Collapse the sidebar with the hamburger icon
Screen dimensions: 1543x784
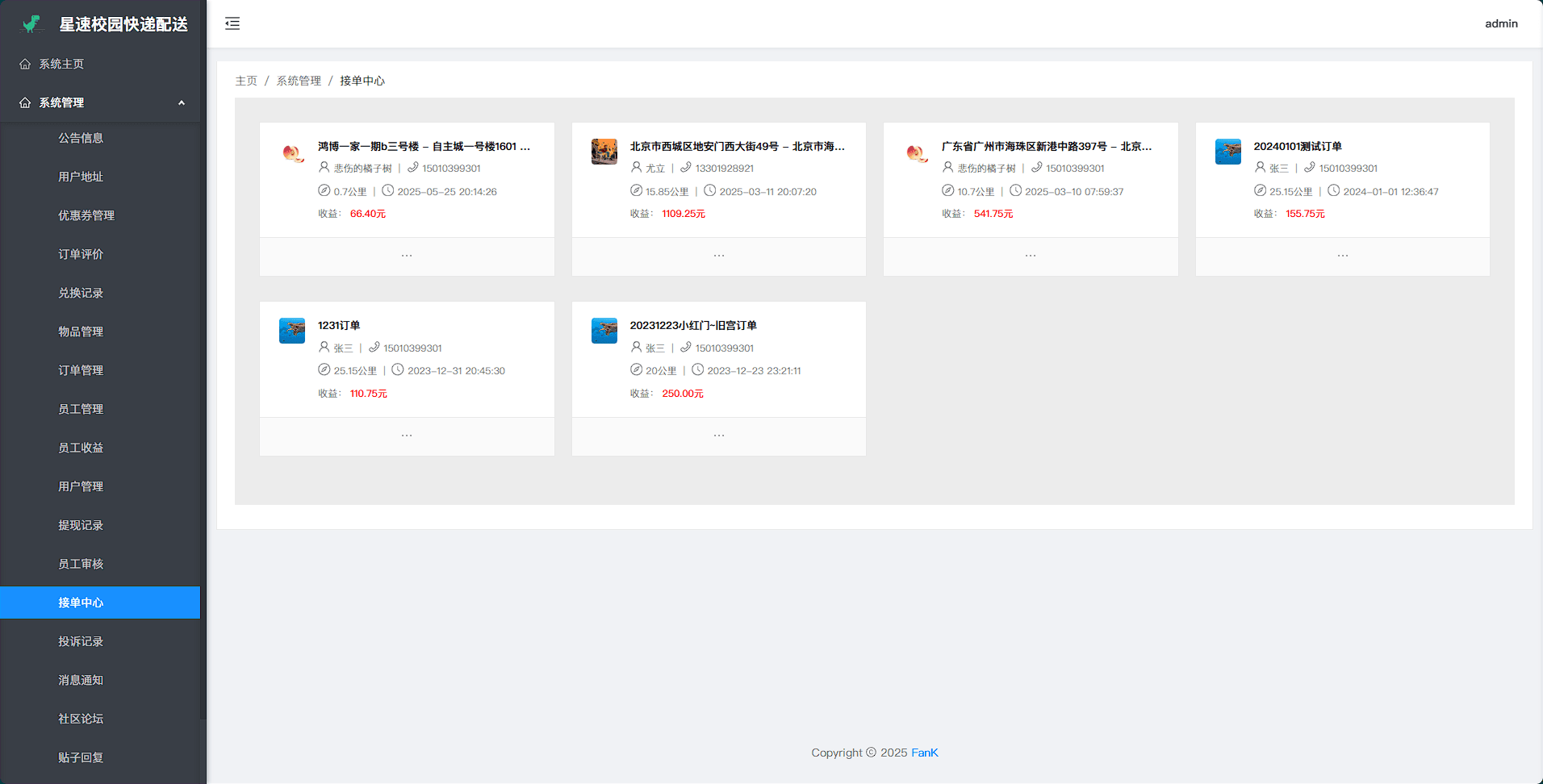click(x=232, y=23)
